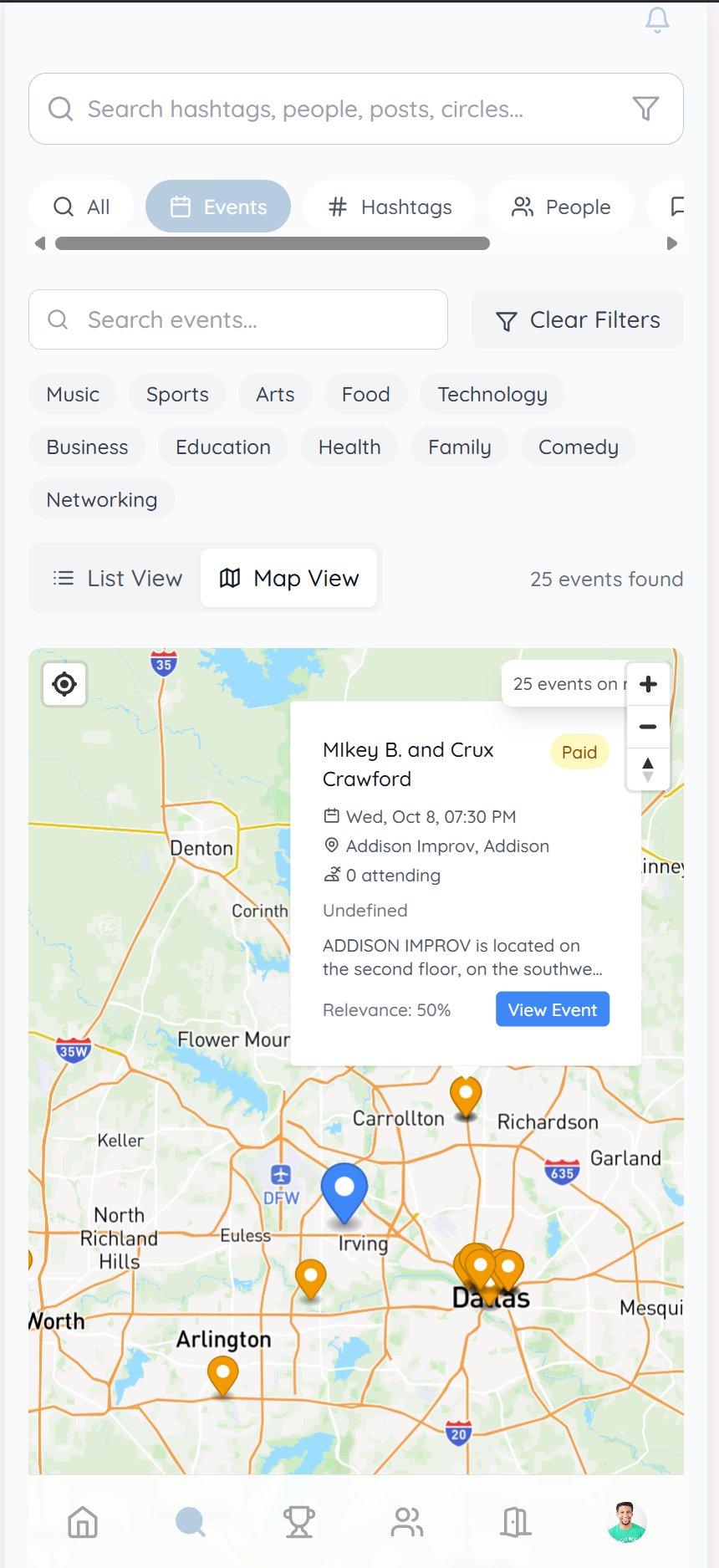Select the People tab

561,207
